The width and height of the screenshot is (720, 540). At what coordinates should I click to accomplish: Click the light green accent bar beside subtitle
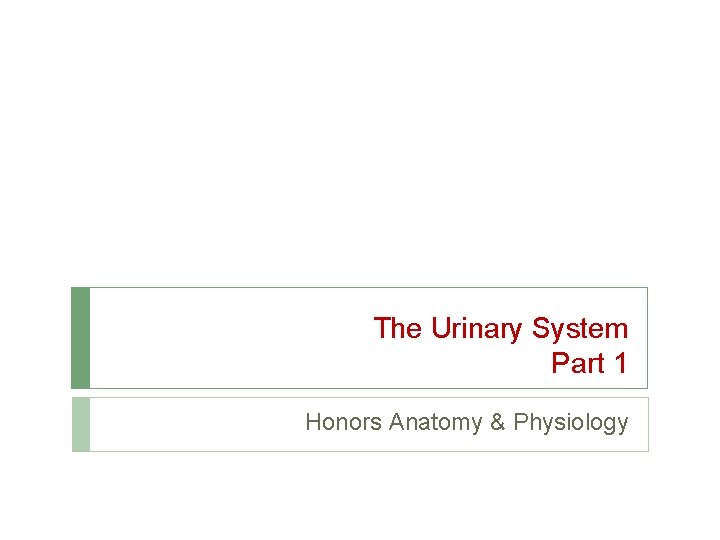[x=81, y=424]
